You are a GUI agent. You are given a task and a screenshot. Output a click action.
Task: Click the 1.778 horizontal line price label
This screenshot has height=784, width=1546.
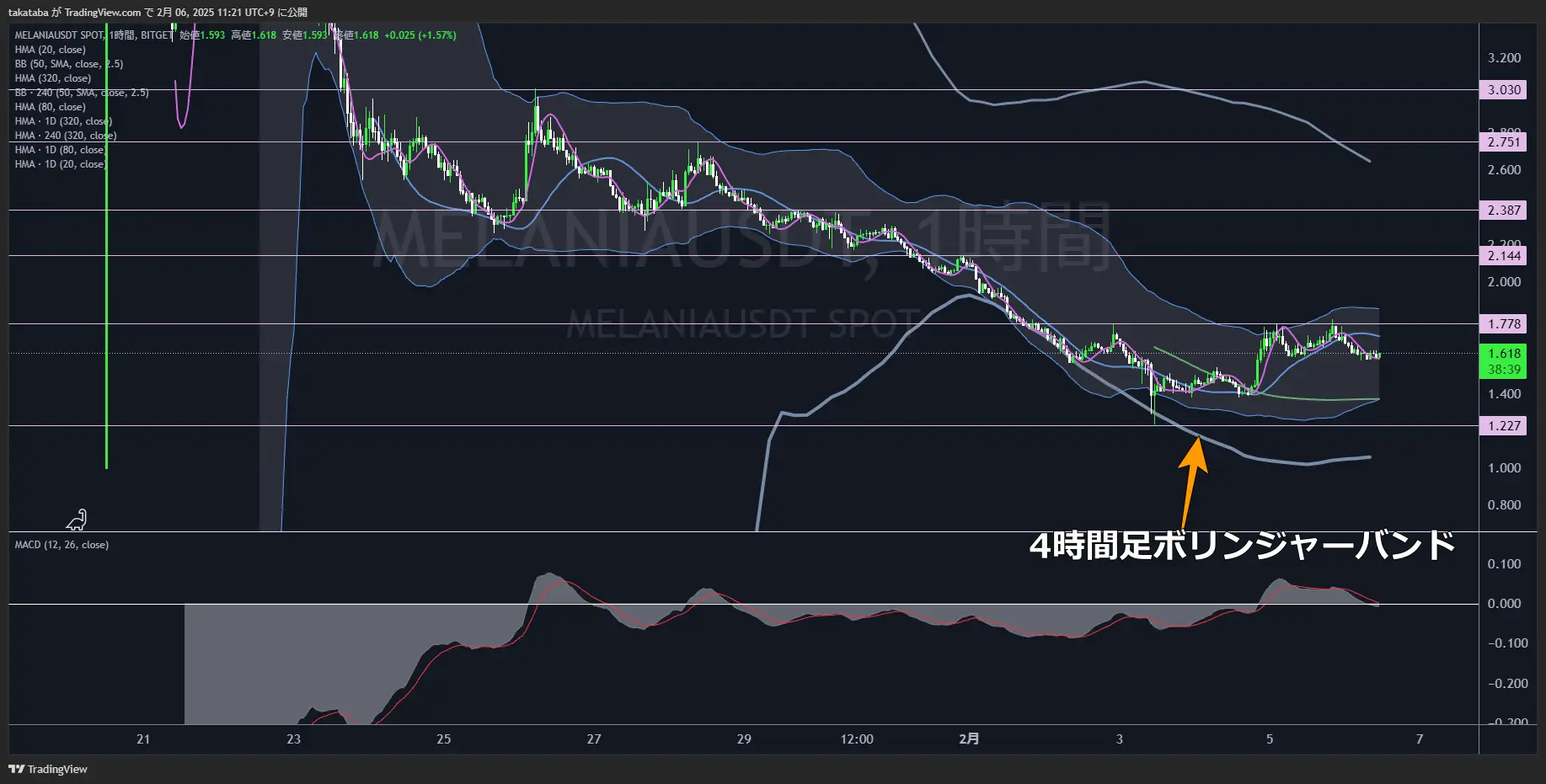(x=1504, y=324)
